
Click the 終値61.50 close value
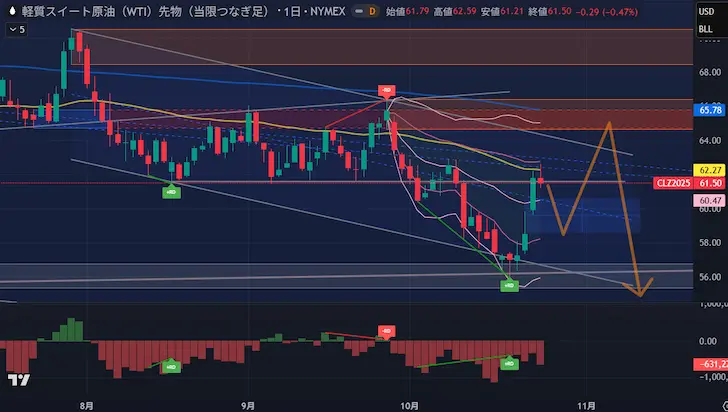(550, 11)
